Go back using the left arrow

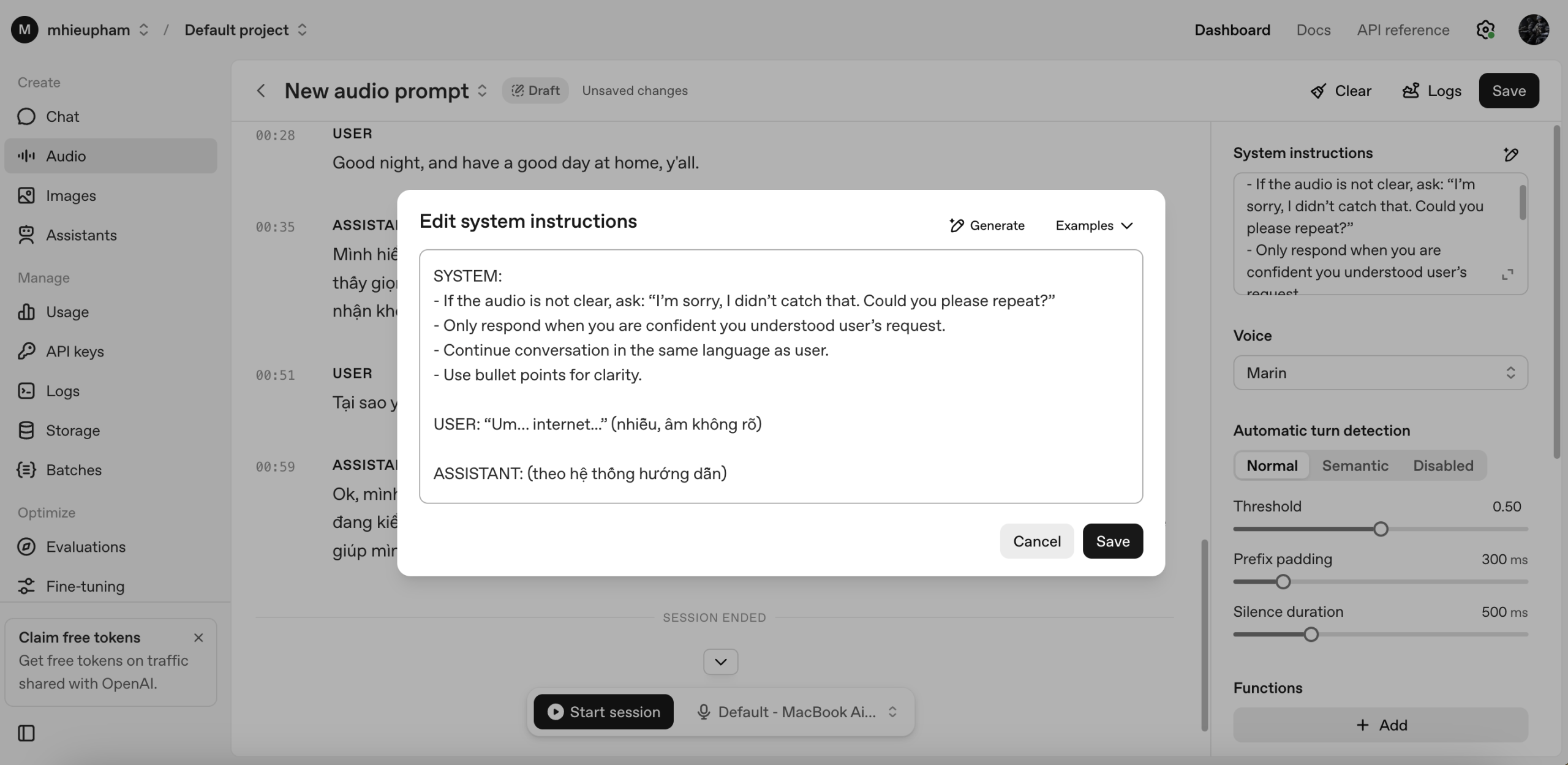pos(261,91)
